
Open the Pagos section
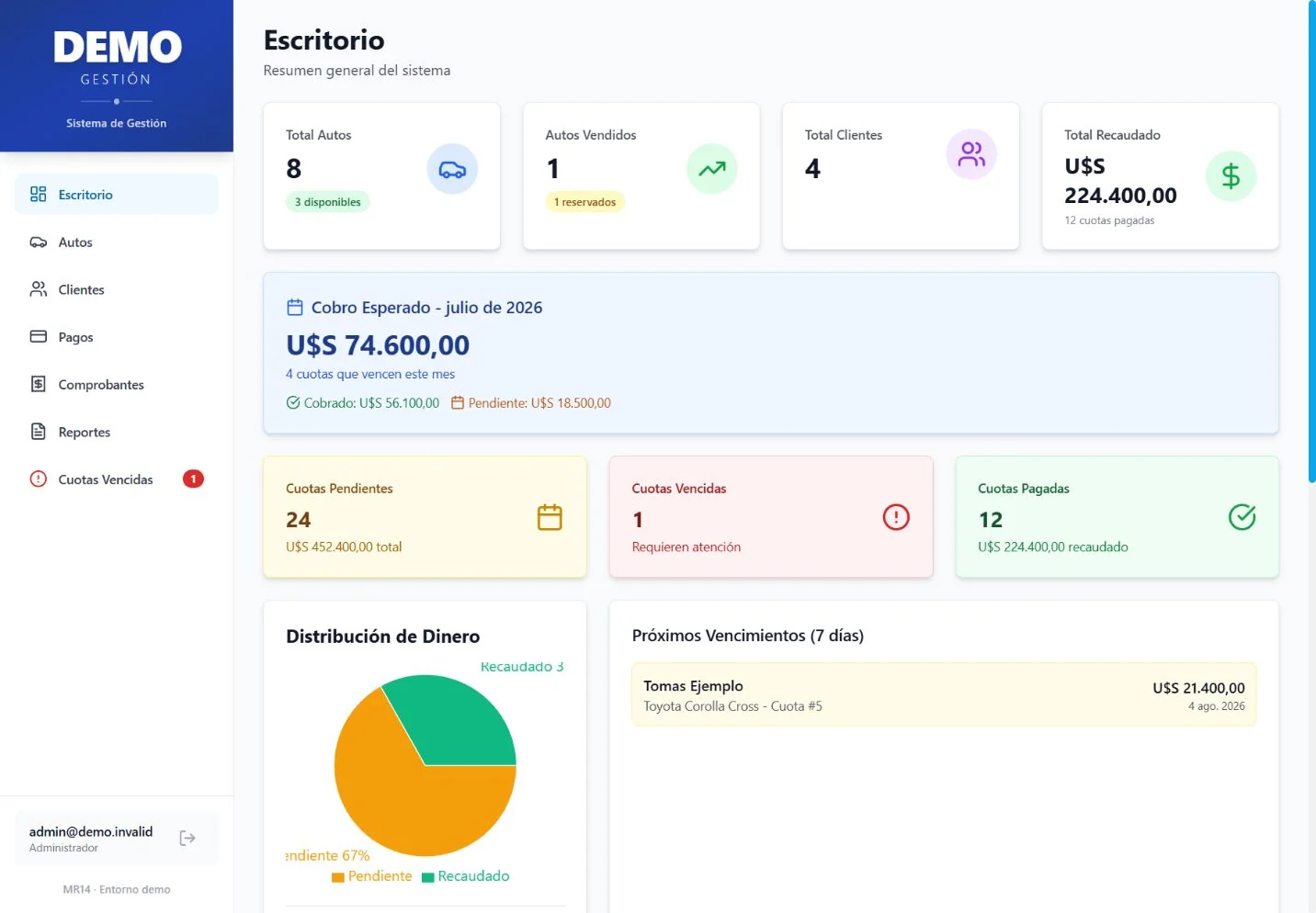pos(117,337)
